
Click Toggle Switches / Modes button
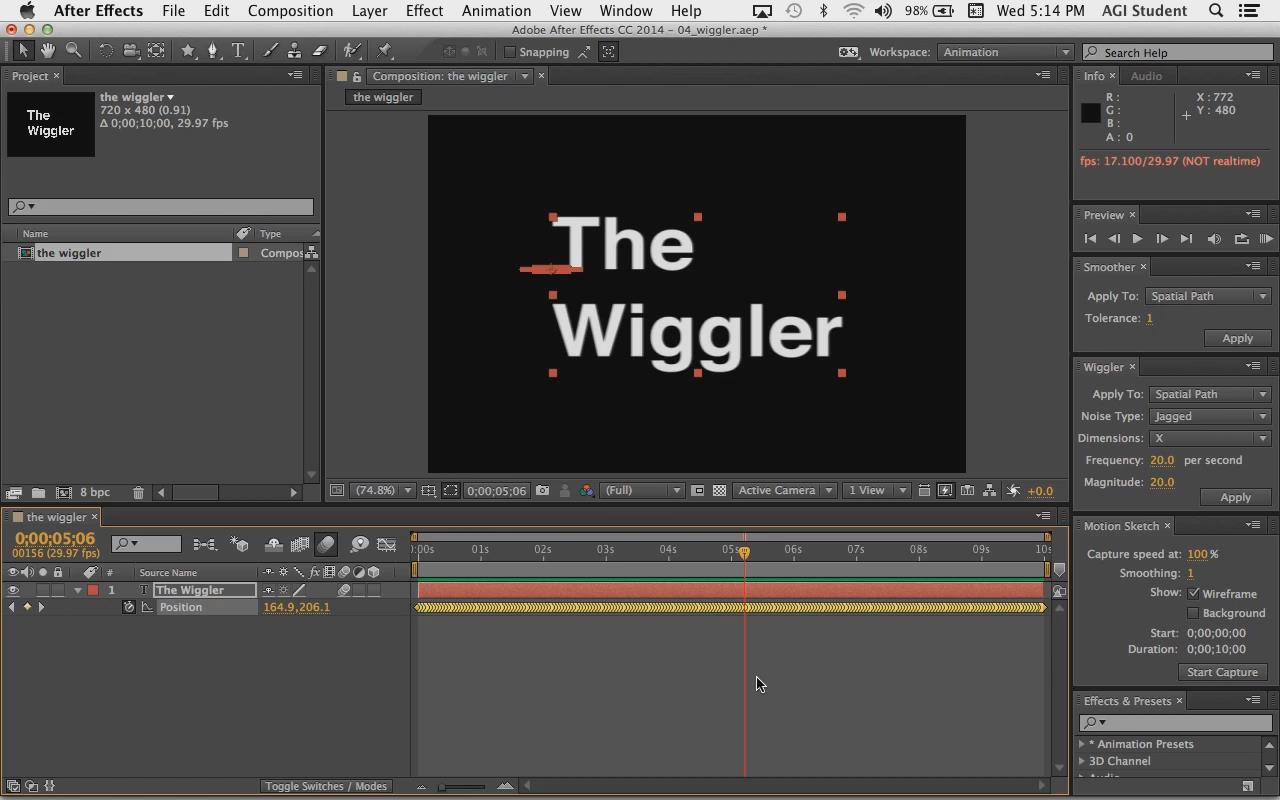pos(326,786)
